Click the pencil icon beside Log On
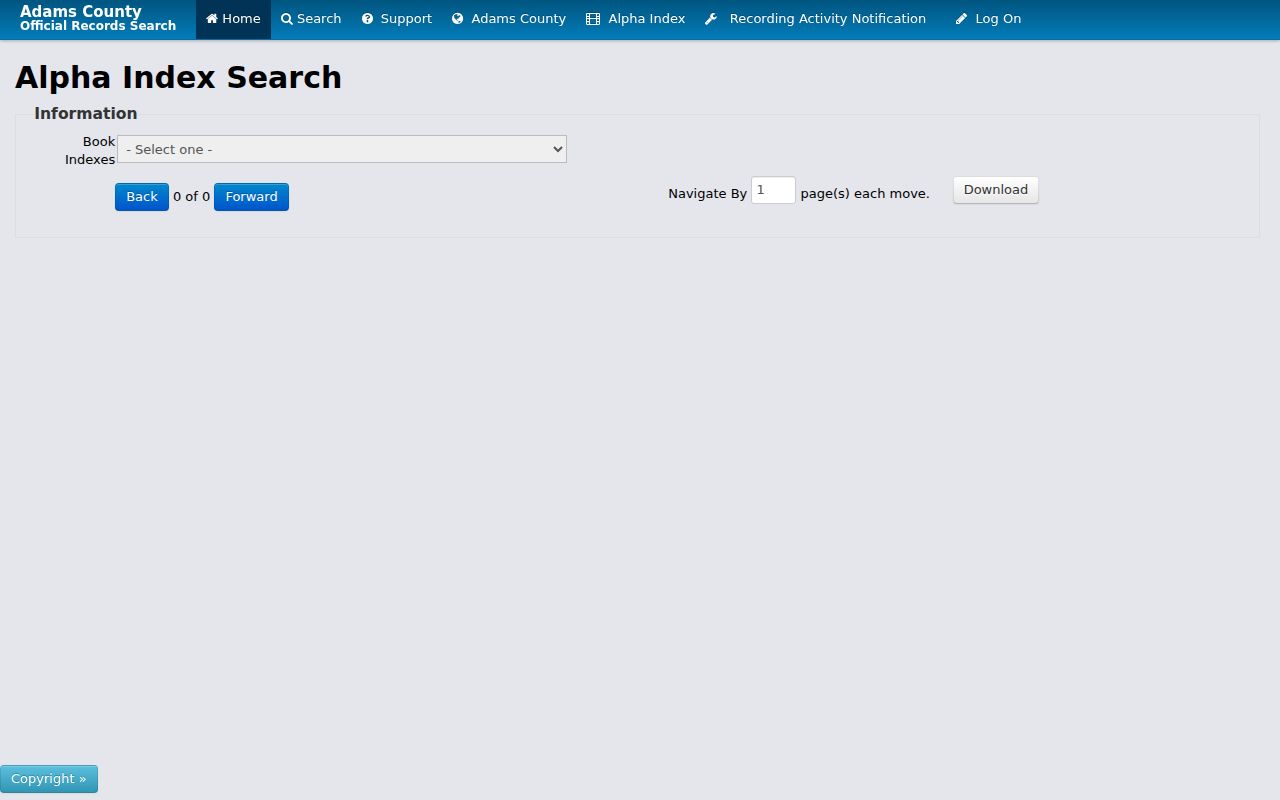Image resolution: width=1280 pixels, height=800 pixels. click(x=961, y=19)
